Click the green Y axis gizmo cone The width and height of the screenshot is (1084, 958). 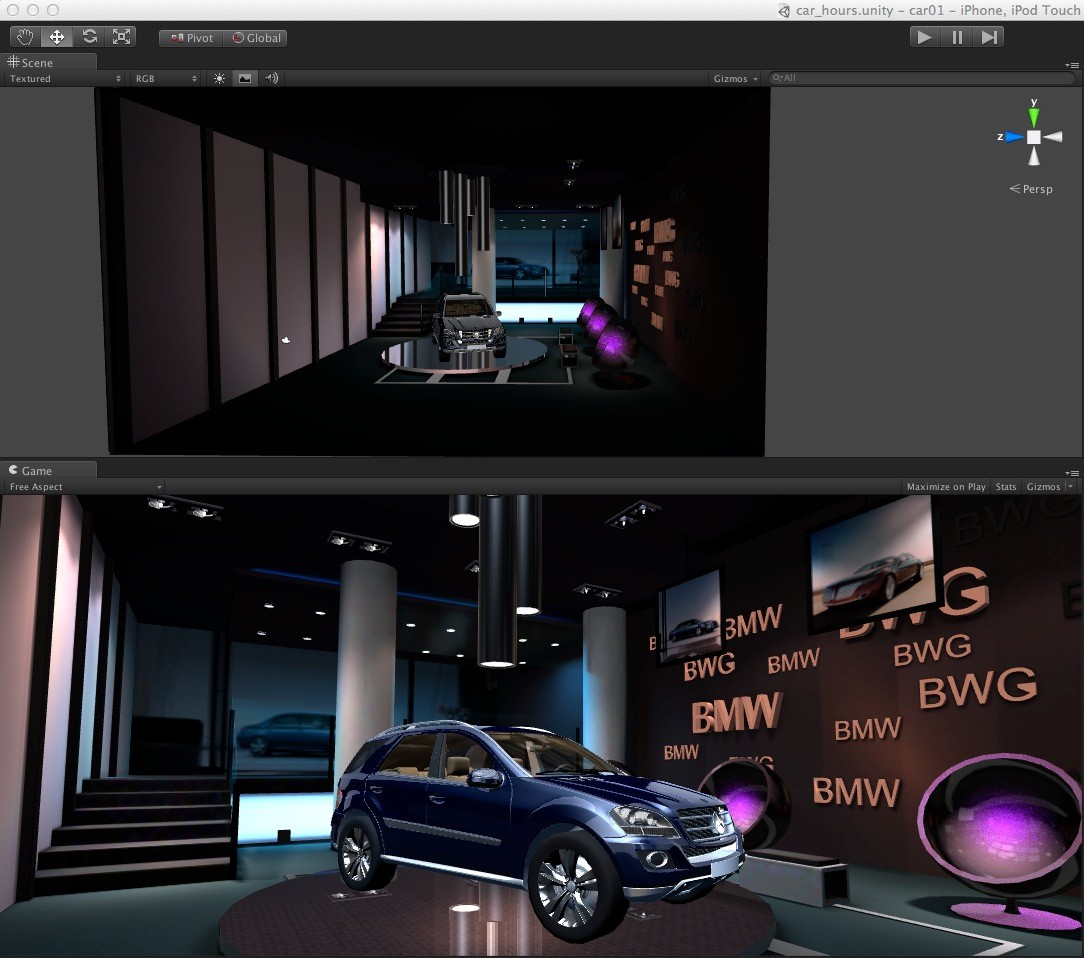(x=1034, y=117)
